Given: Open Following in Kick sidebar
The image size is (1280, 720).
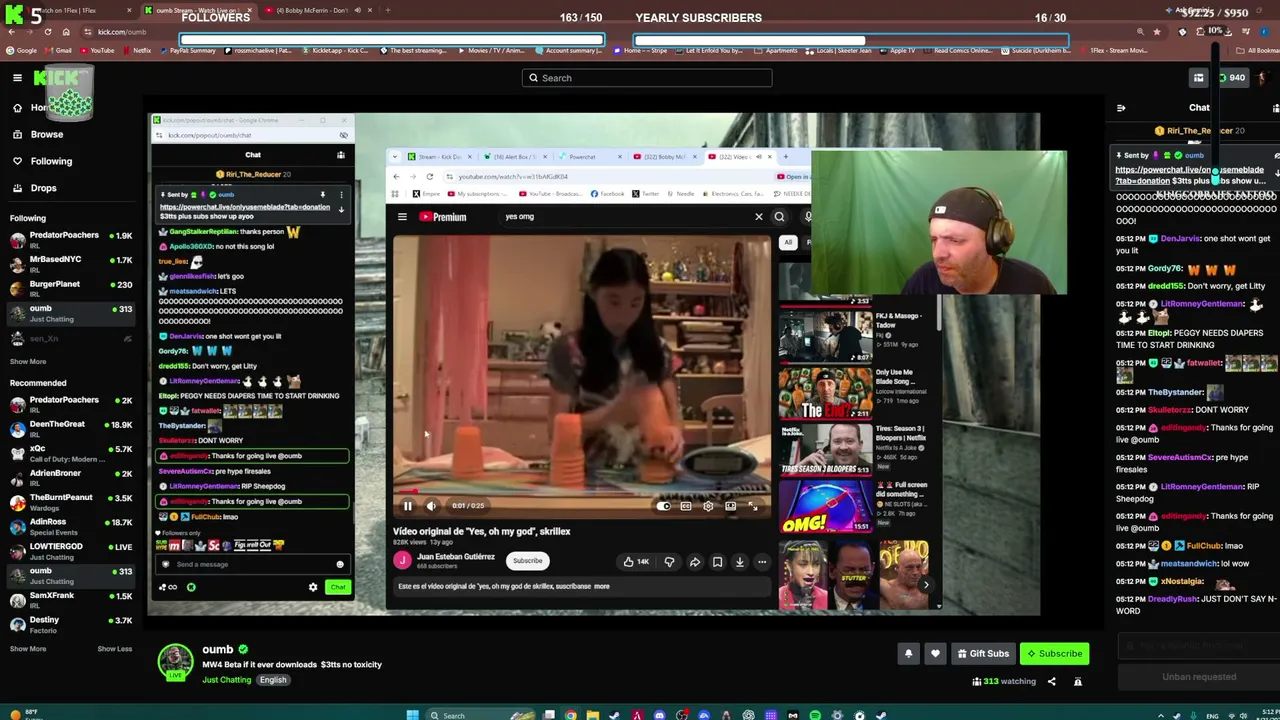Looking at the screenshot, I should pos(50,161).
